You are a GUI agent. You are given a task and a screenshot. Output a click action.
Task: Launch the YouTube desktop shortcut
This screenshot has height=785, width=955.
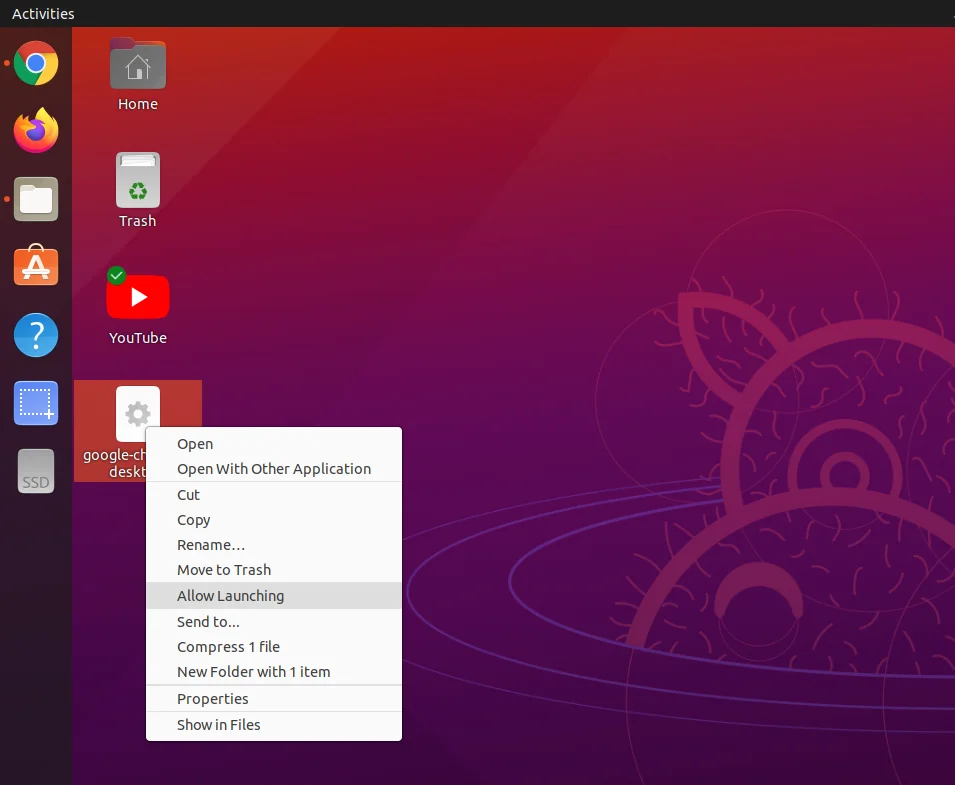coord(137,297)
